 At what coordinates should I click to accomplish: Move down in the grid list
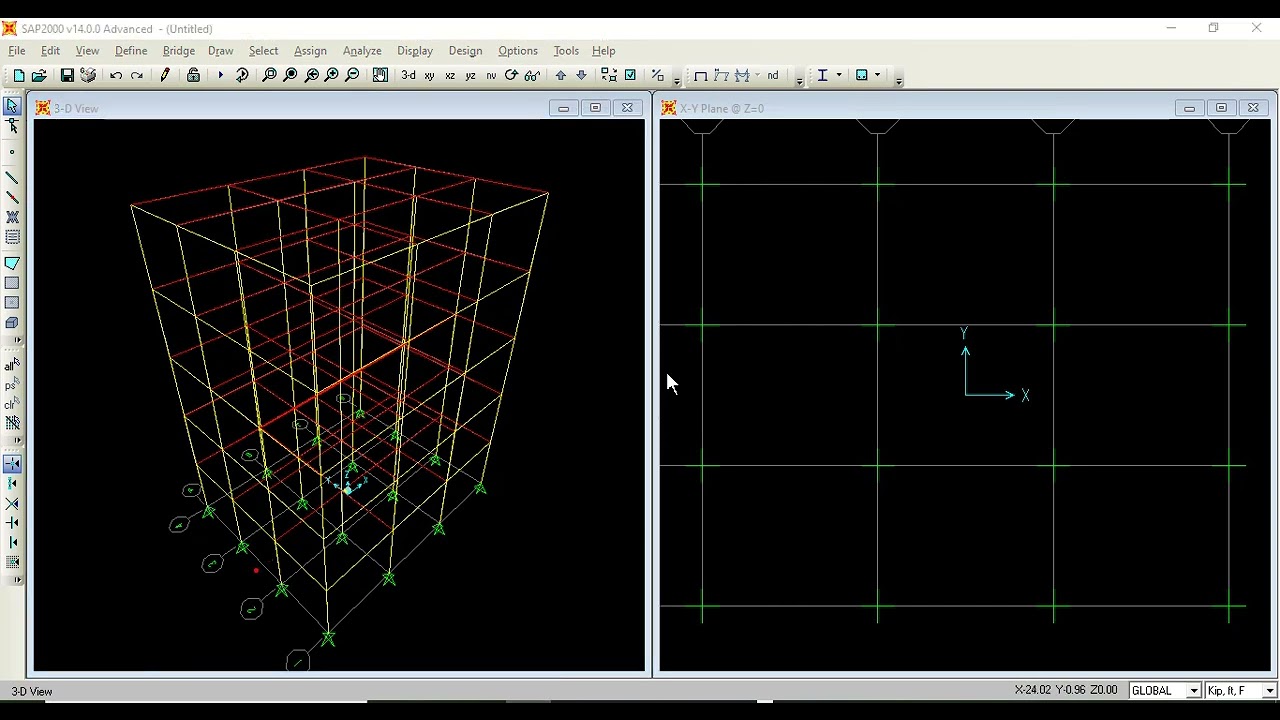click(581, 75)
